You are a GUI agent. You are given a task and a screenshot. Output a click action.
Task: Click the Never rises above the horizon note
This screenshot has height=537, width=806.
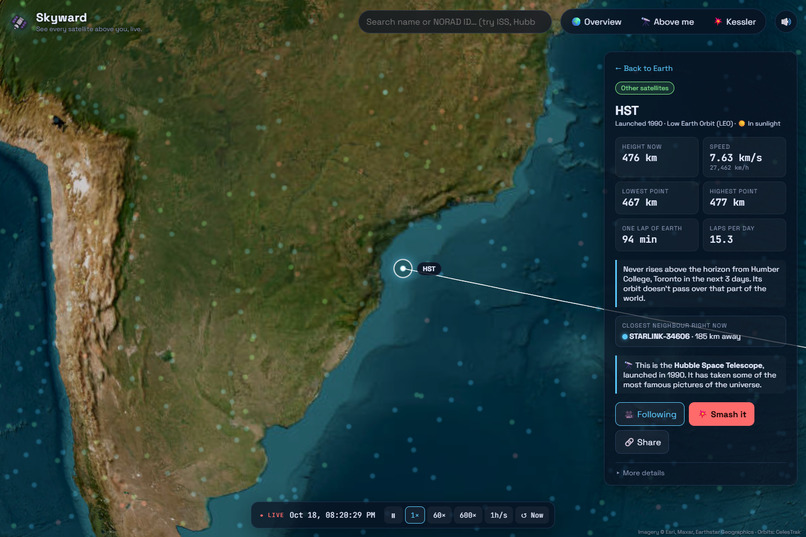click(700, 284)
